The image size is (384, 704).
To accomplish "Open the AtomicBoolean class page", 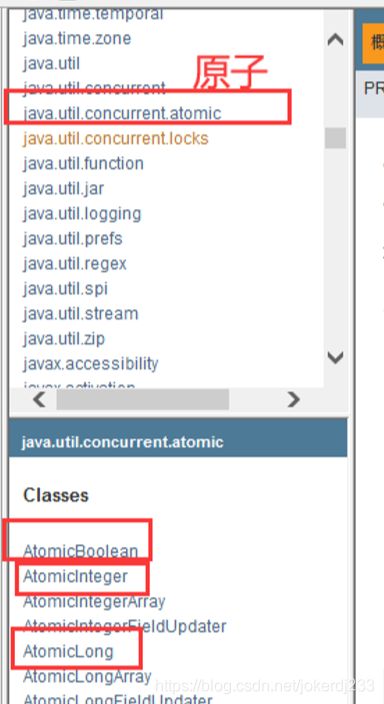I will pos(81,551).
